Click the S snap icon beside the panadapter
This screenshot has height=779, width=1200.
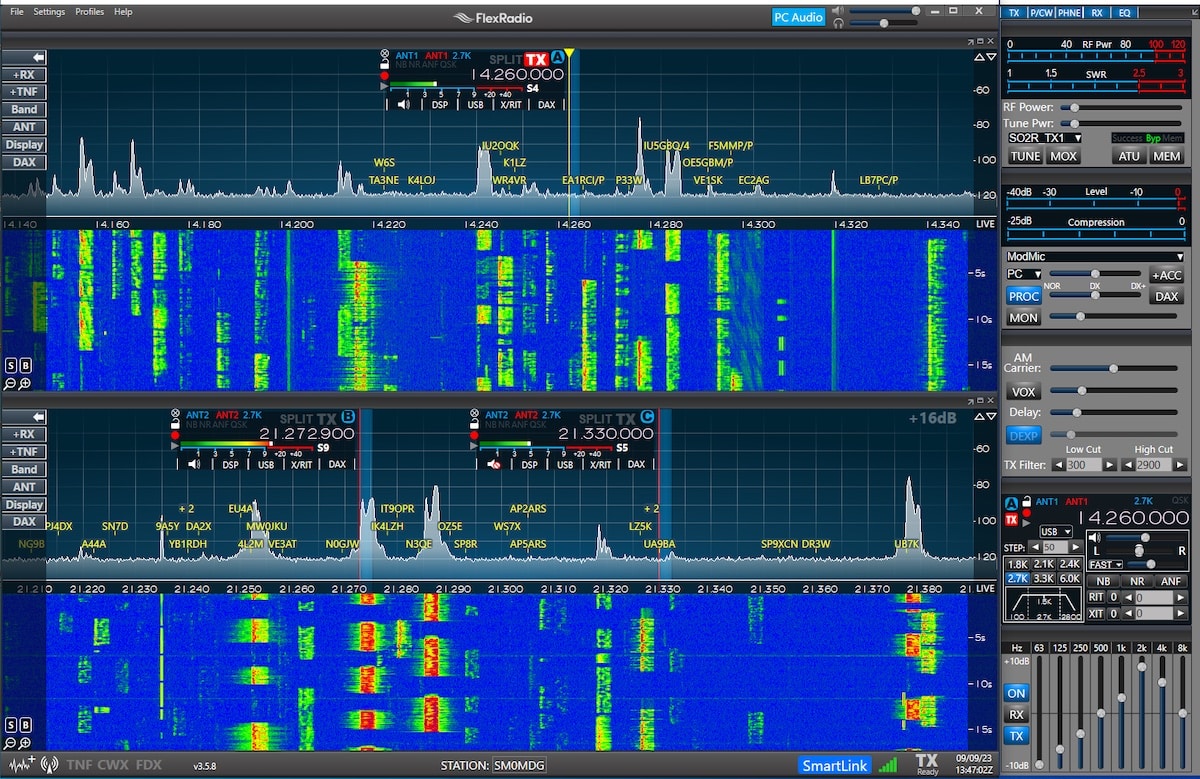(x=10, y=366)
